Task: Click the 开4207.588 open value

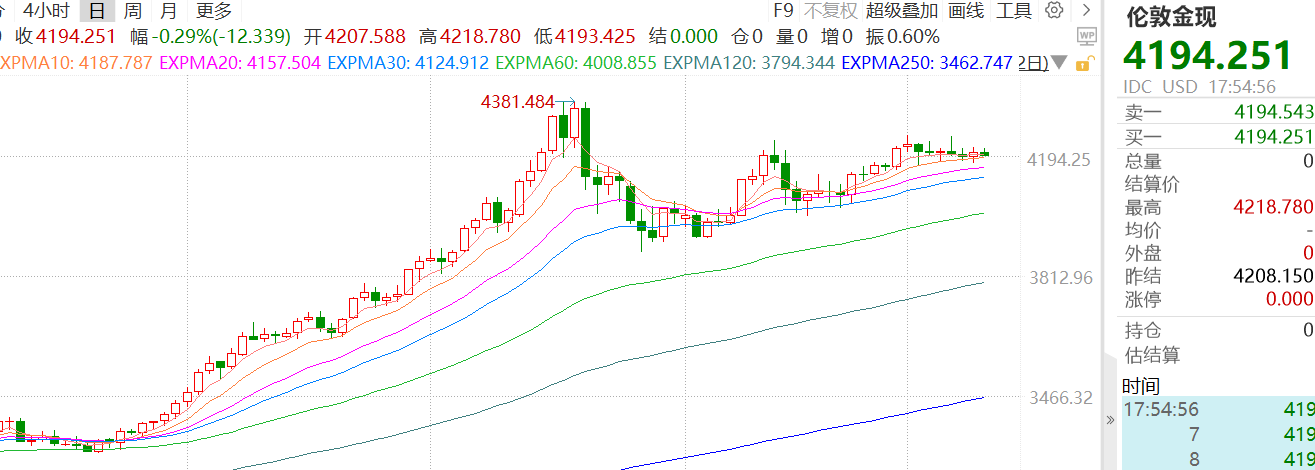Action: click(355, 37)
